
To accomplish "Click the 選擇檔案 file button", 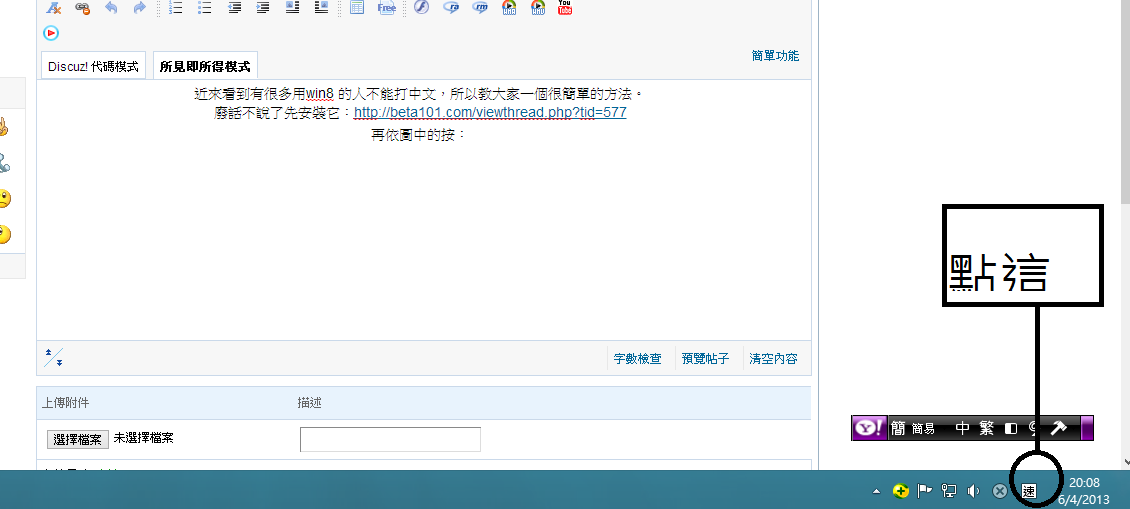I will coord(78,439).
